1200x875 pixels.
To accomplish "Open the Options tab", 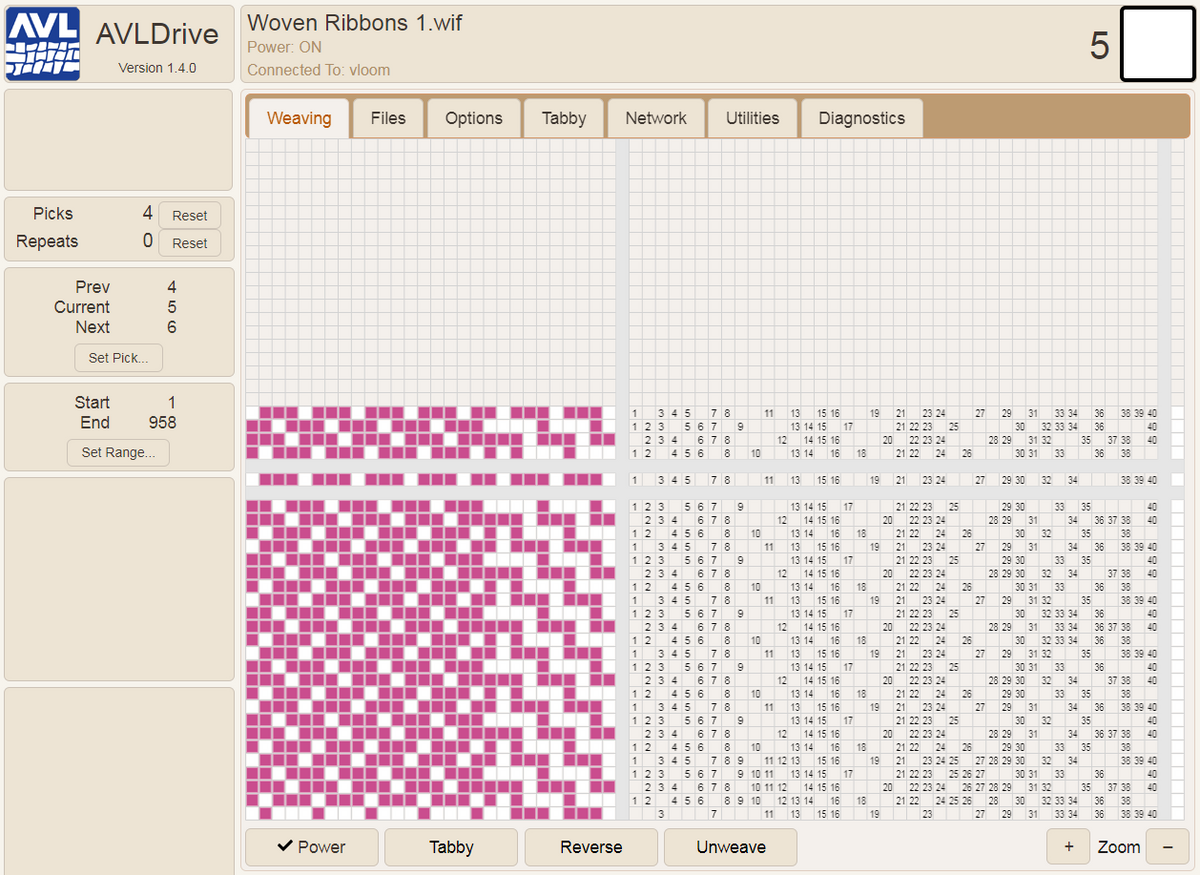I will [x=473, y=118].
